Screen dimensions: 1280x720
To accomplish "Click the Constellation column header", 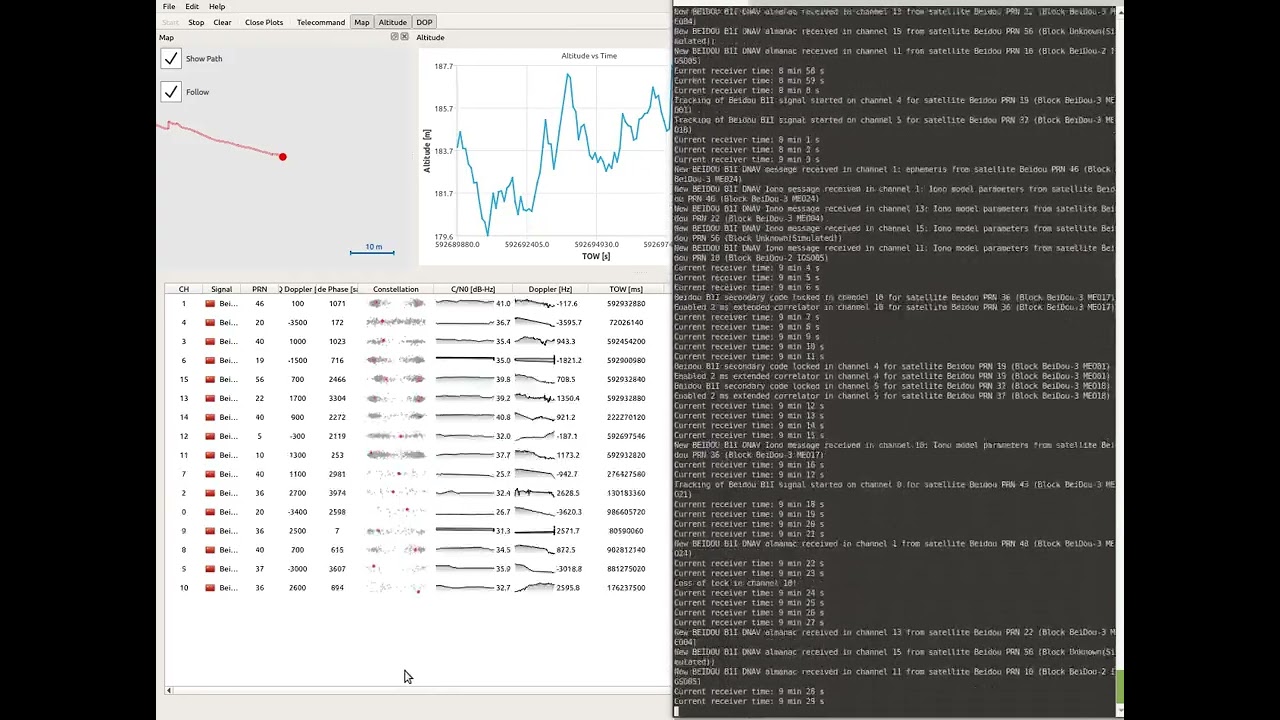I will (x=396, y=289).
